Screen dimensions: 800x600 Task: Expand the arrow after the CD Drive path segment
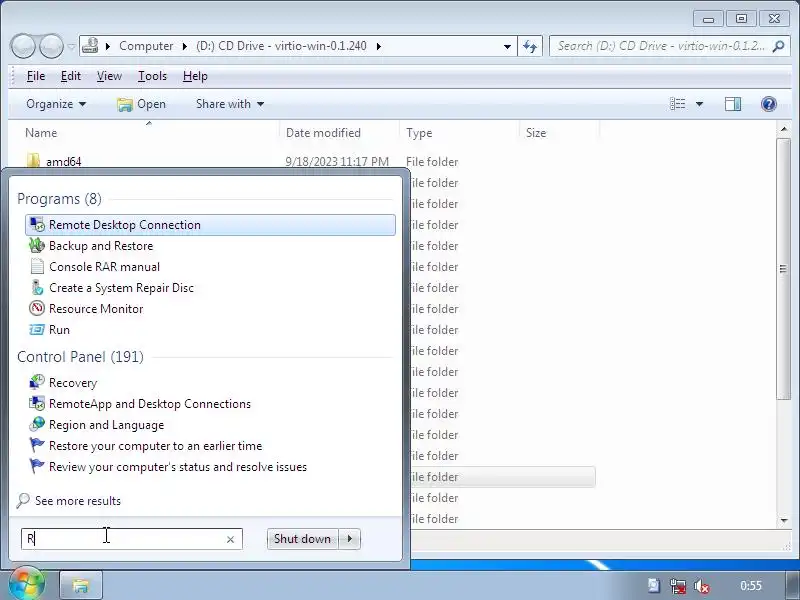point(379,46)
